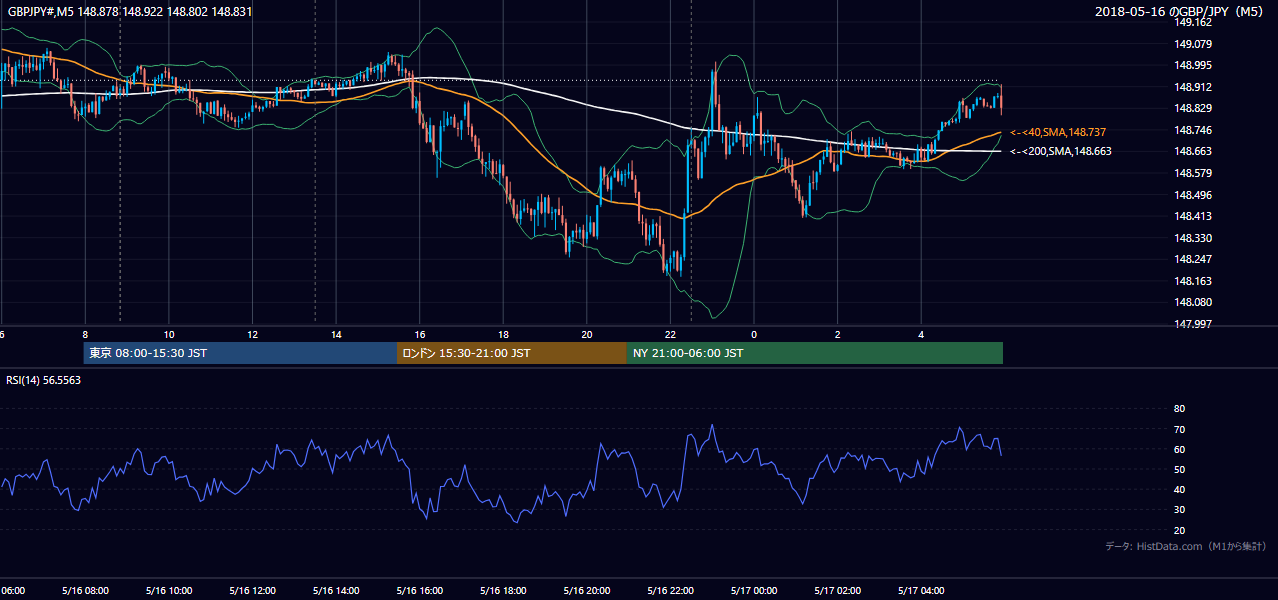Click the 148.496 price axis label
The width and height of the screenshot is (1278, 600).
[1194, 195]
